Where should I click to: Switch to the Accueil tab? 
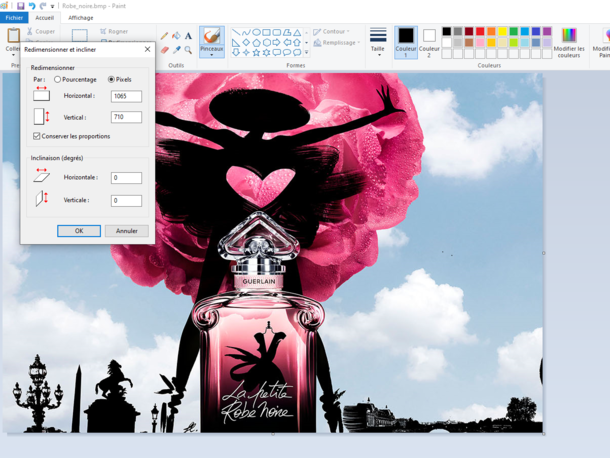[x=44, y=18]
